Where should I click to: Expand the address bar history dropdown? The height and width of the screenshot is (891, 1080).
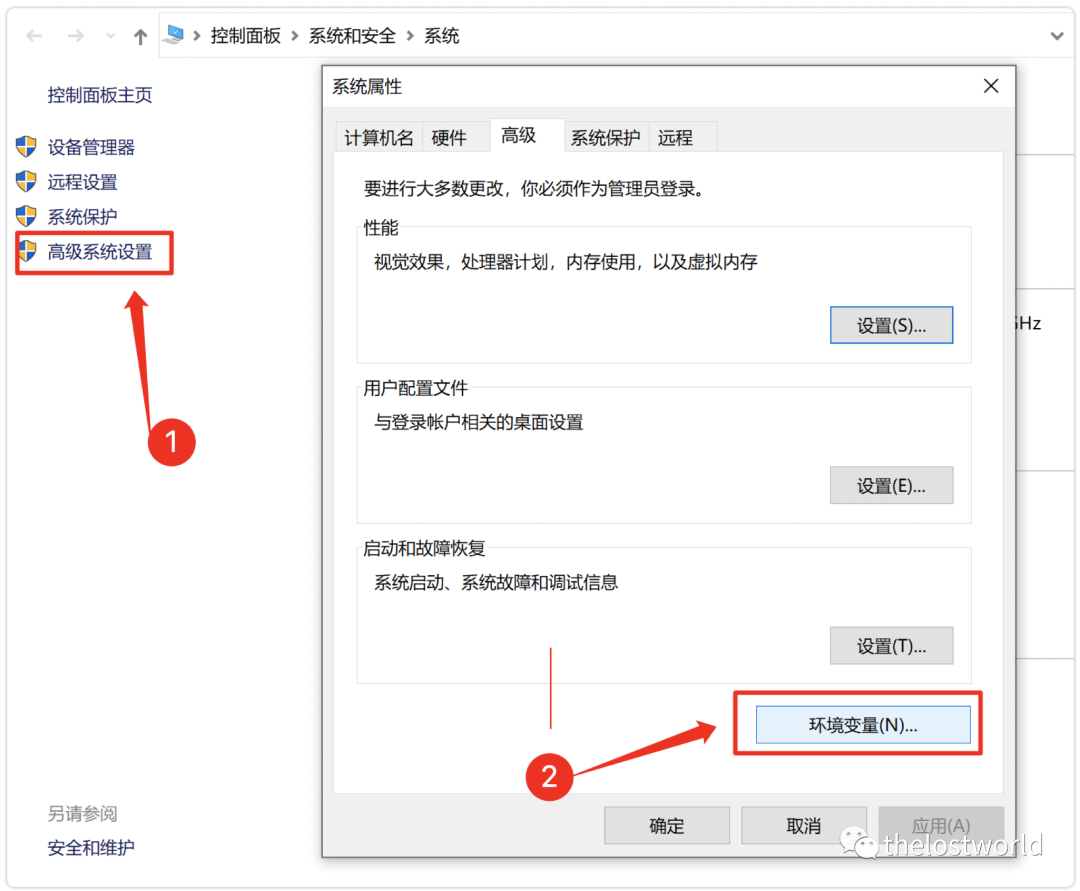1057,36
